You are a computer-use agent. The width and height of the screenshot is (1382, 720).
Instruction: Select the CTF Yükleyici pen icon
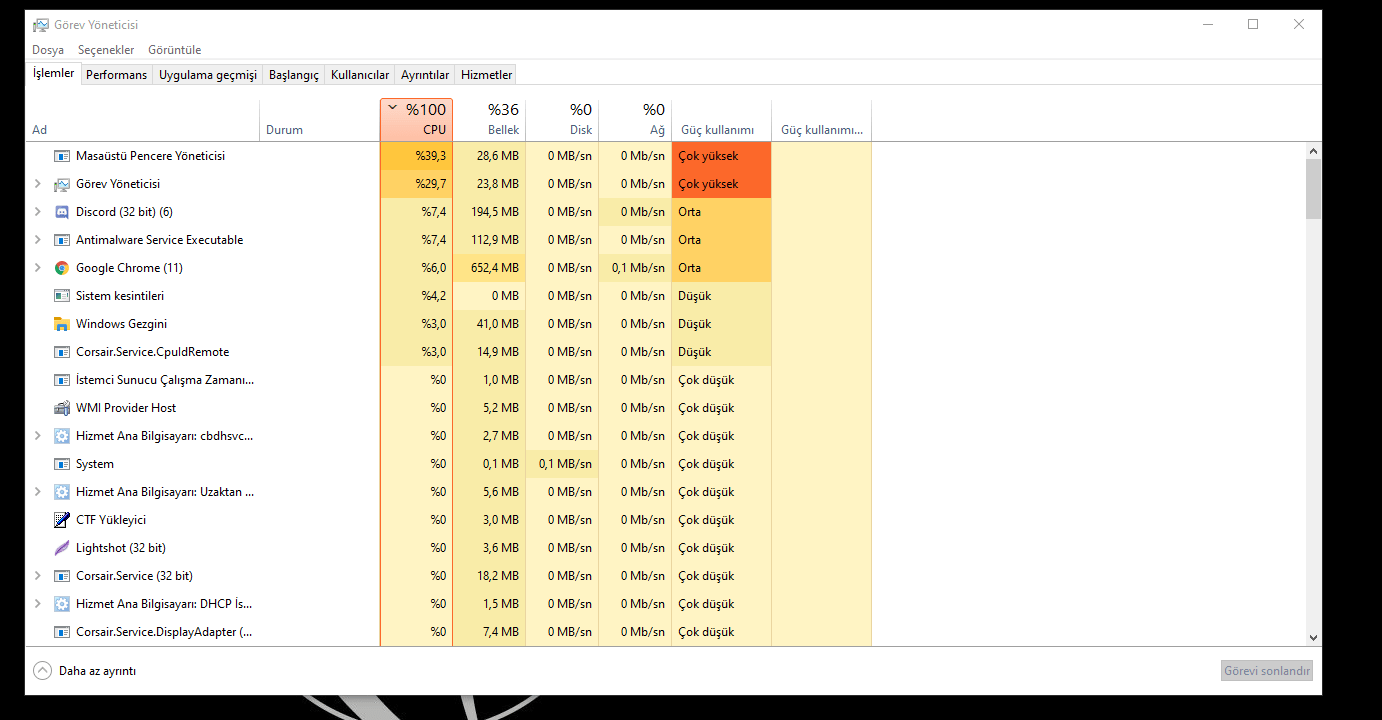(62, 520)
